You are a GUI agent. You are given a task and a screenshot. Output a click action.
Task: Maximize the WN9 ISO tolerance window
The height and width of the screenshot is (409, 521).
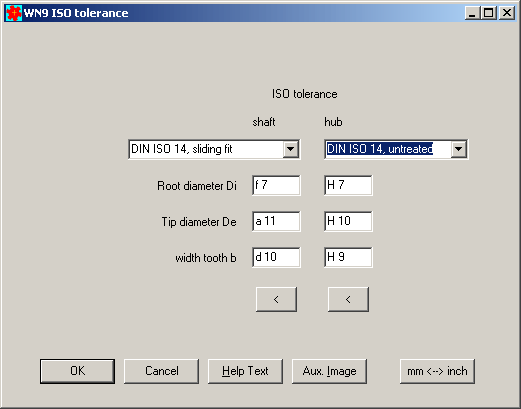pos(489,13)
